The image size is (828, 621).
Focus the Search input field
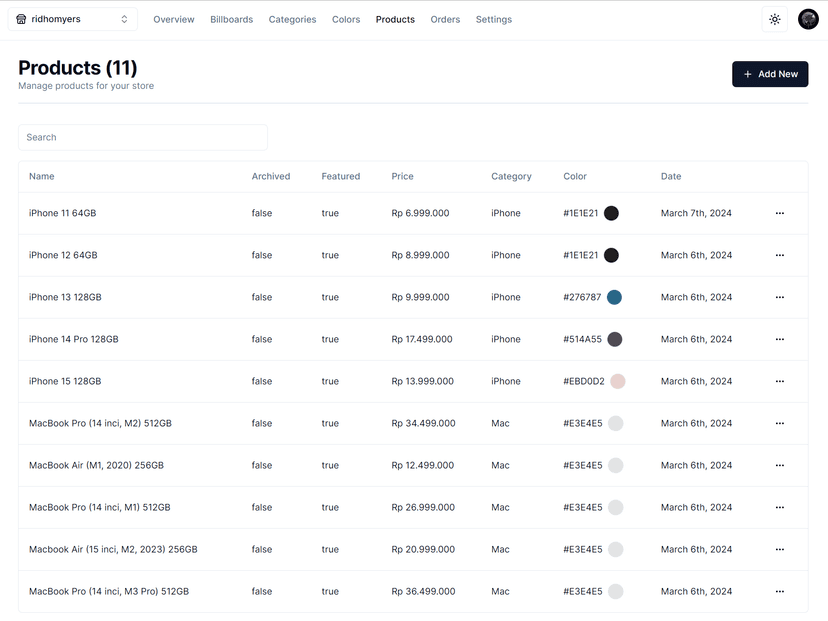pyautogui.click(x=143, y=137)
